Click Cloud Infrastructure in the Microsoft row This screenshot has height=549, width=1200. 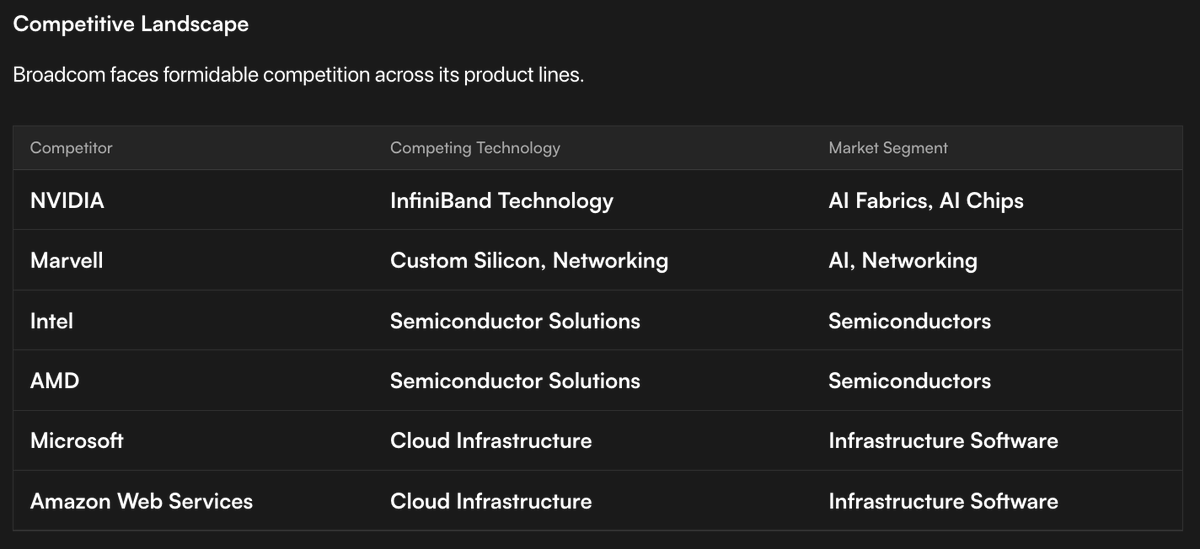[491, 441]
